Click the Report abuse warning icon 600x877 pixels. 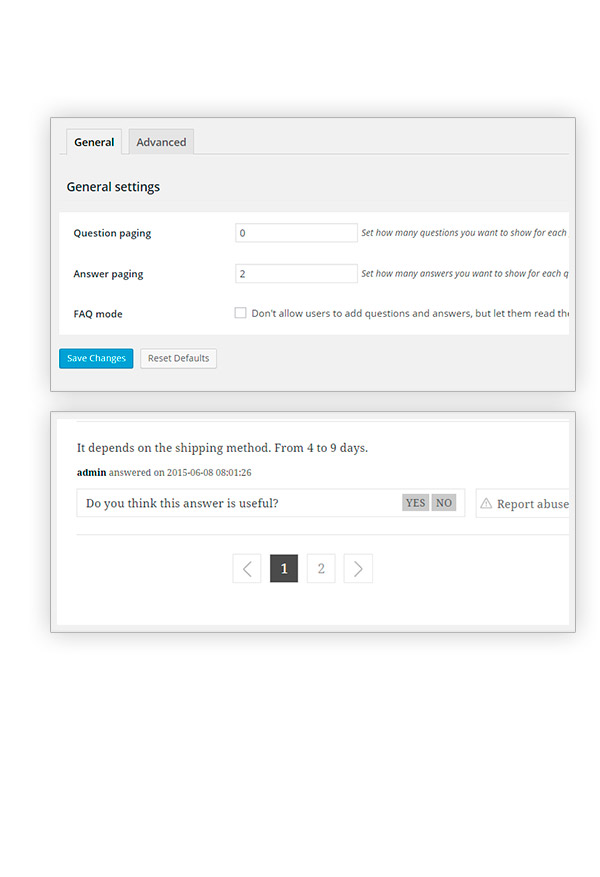click(x=486, y=503)
